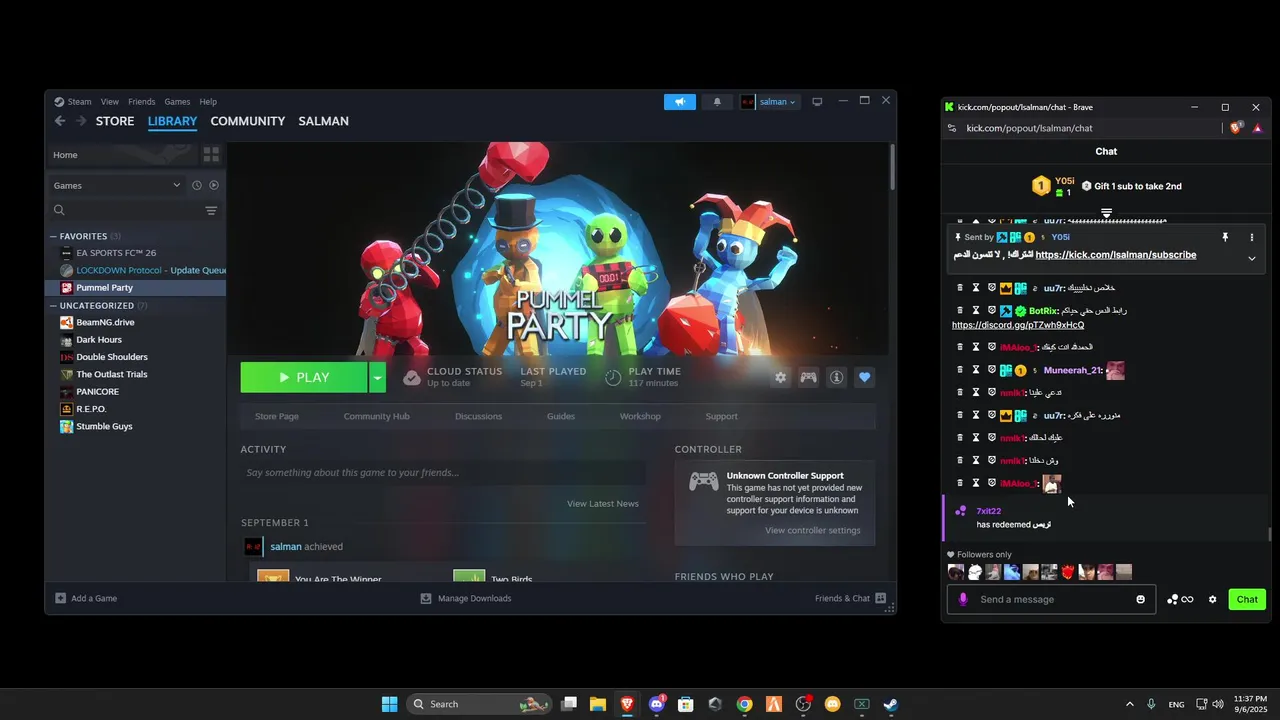Screen dimensions: 1280x720
Task: Go forward with Steam forward arrow
Action: 82,121
